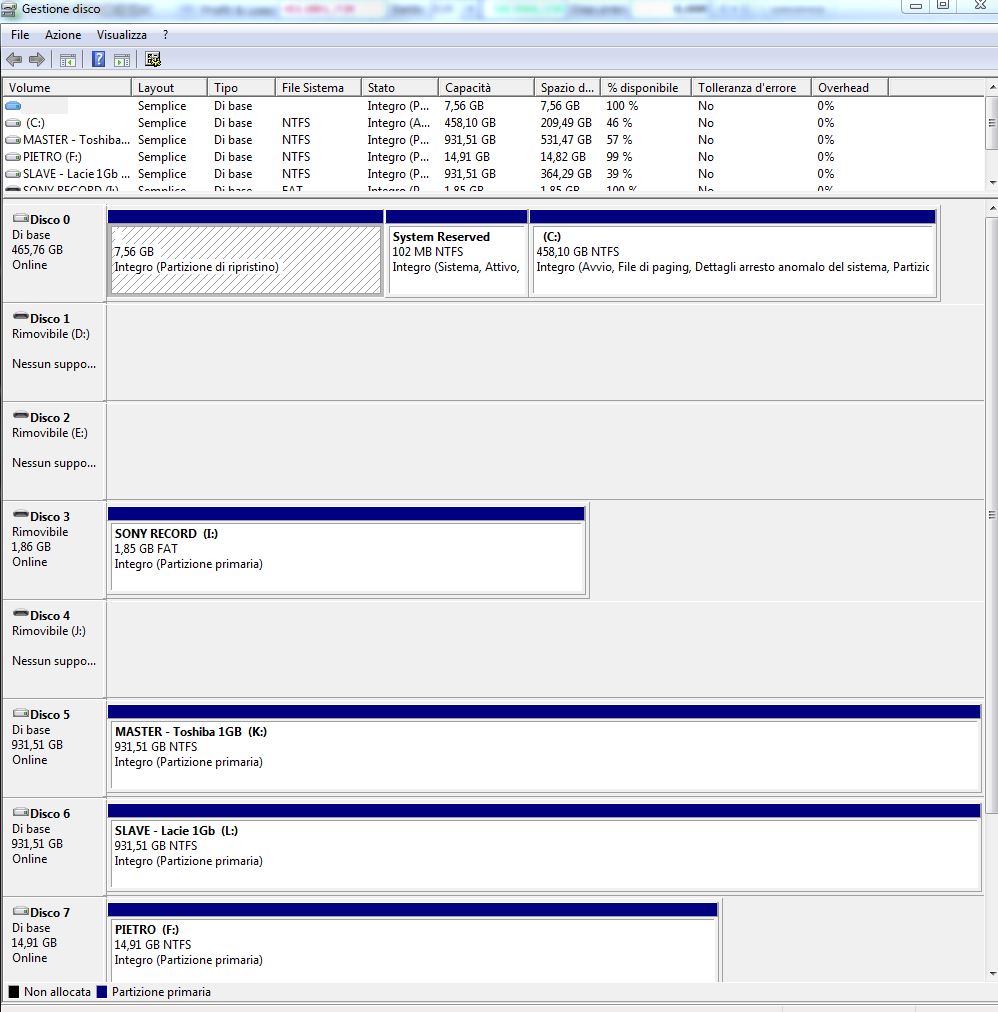998x1012 pixels.
Task: Click the Forward arrow toolbar icon
Action: click(x=37, y=60)
